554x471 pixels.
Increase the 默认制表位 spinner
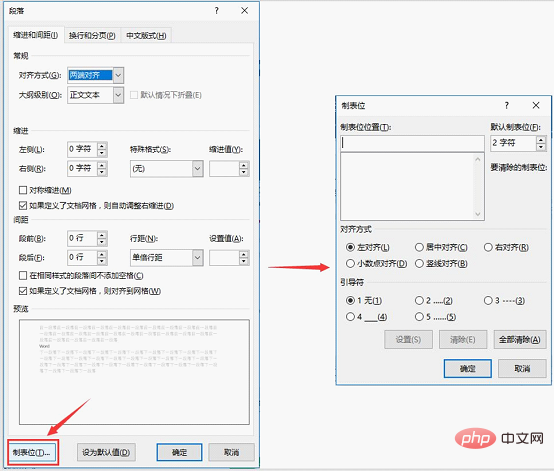[x=541, y=140]
